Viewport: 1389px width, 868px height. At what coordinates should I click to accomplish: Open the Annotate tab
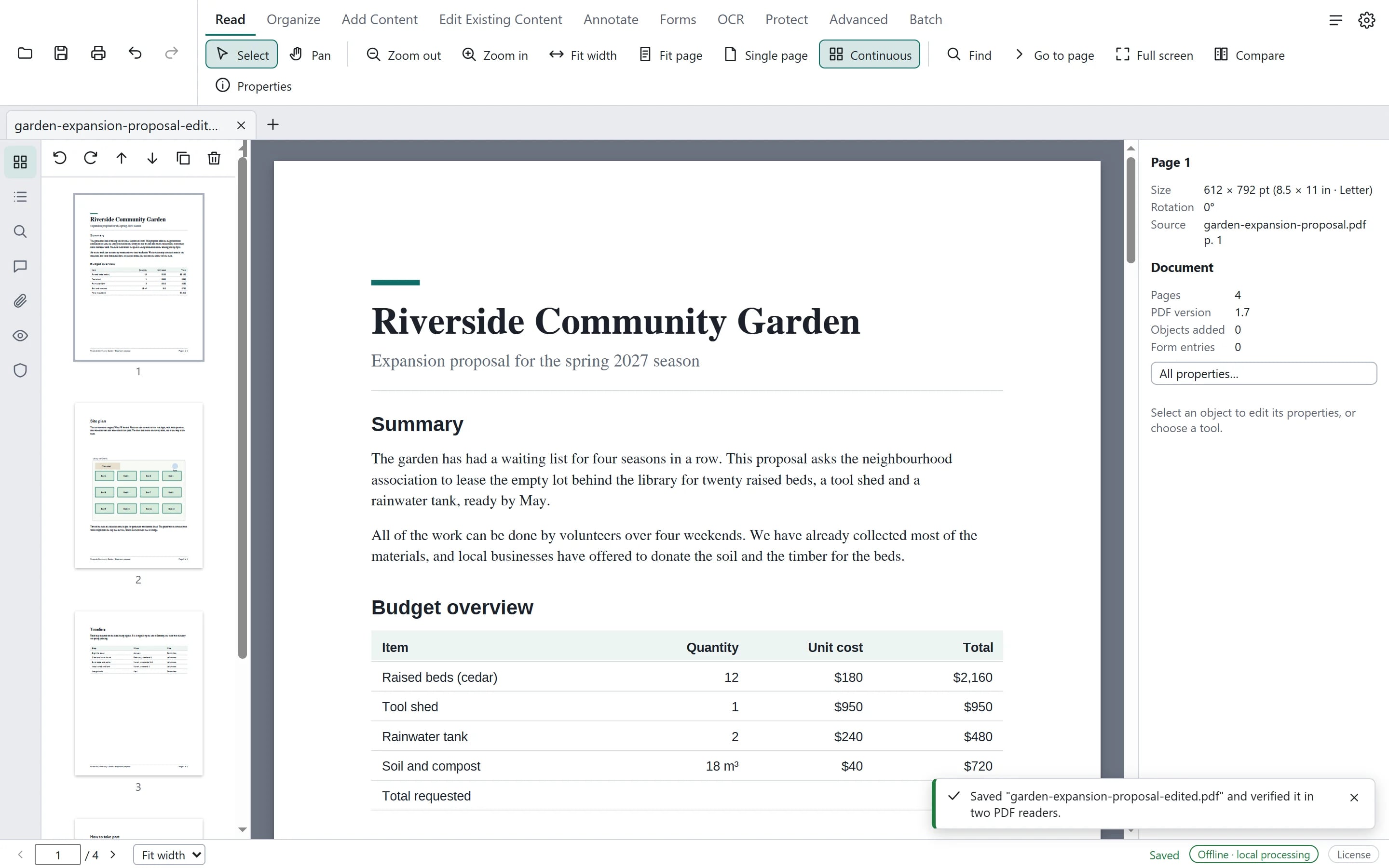611,19
